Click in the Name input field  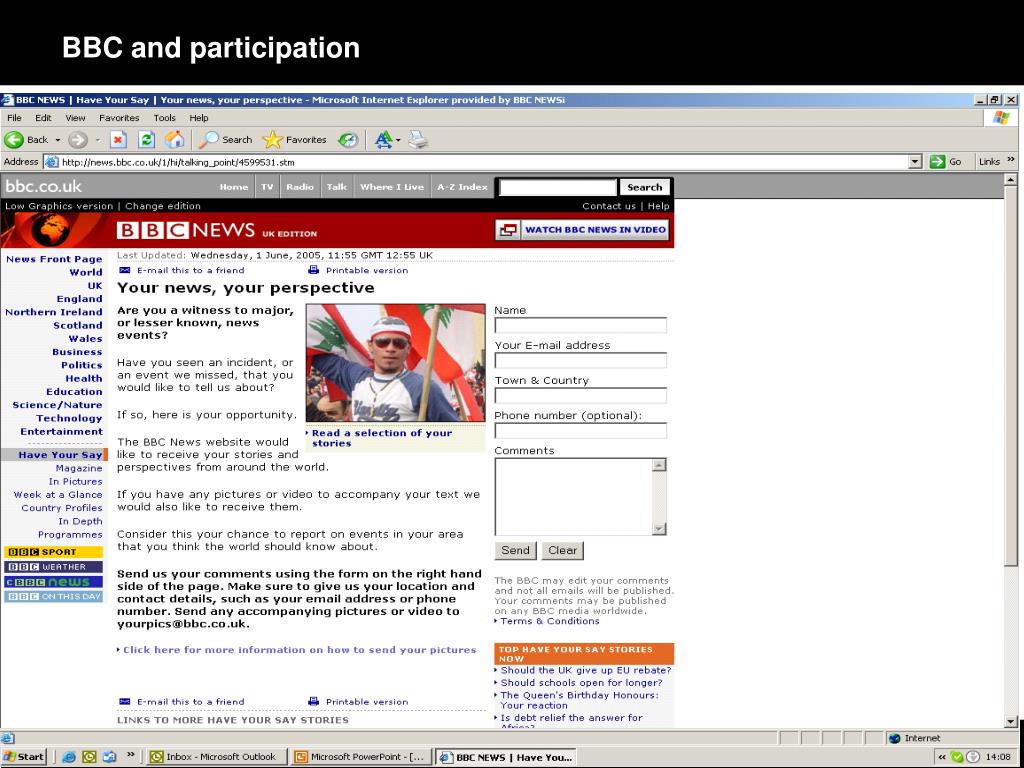pyautogui.click(x=581, y=325)
